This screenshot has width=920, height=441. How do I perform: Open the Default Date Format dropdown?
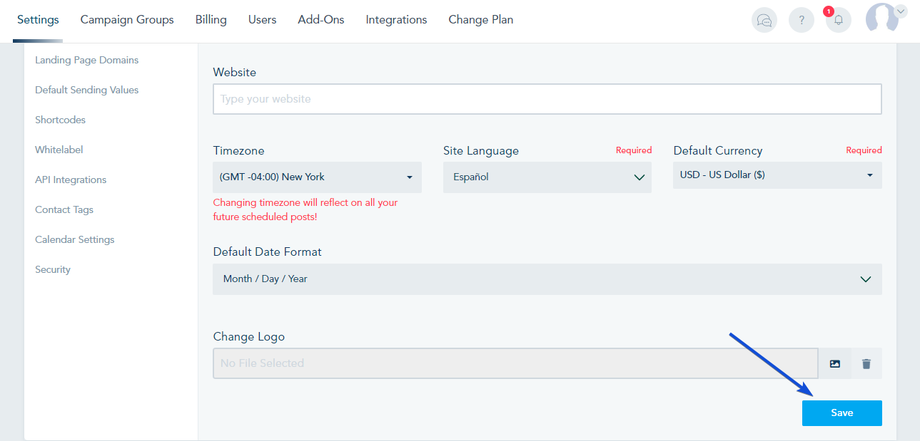coord(547,279)
